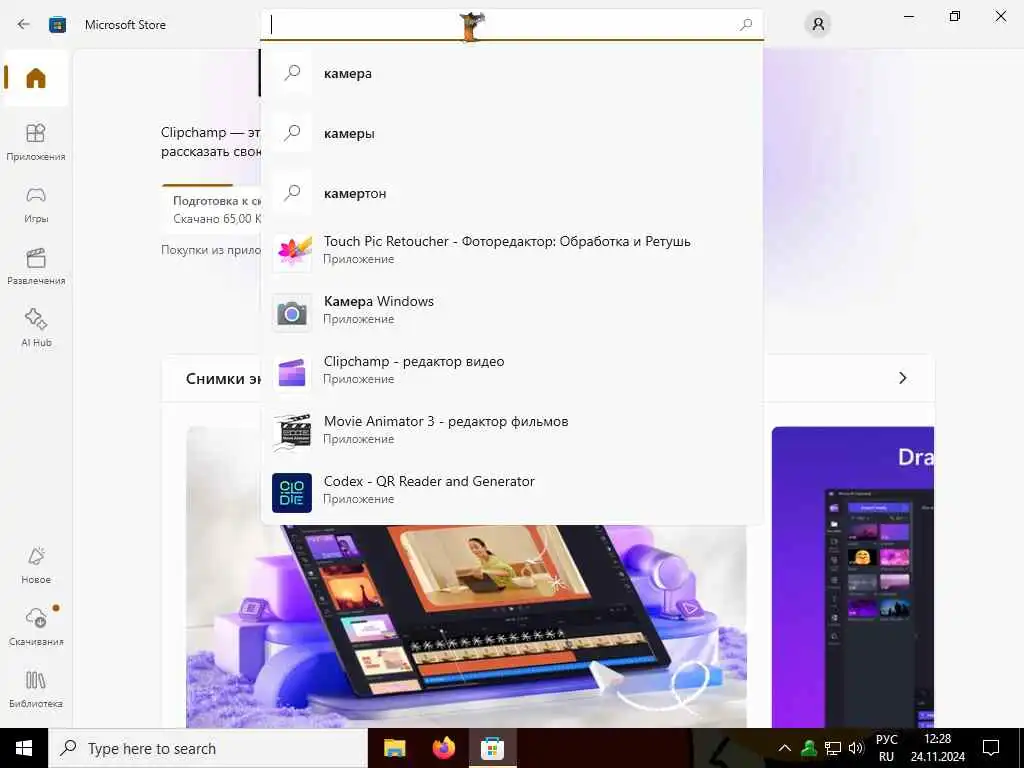Screen dimensions: 1024x768
Task: Click the network tray icon
Action: [x=833, y=748]
